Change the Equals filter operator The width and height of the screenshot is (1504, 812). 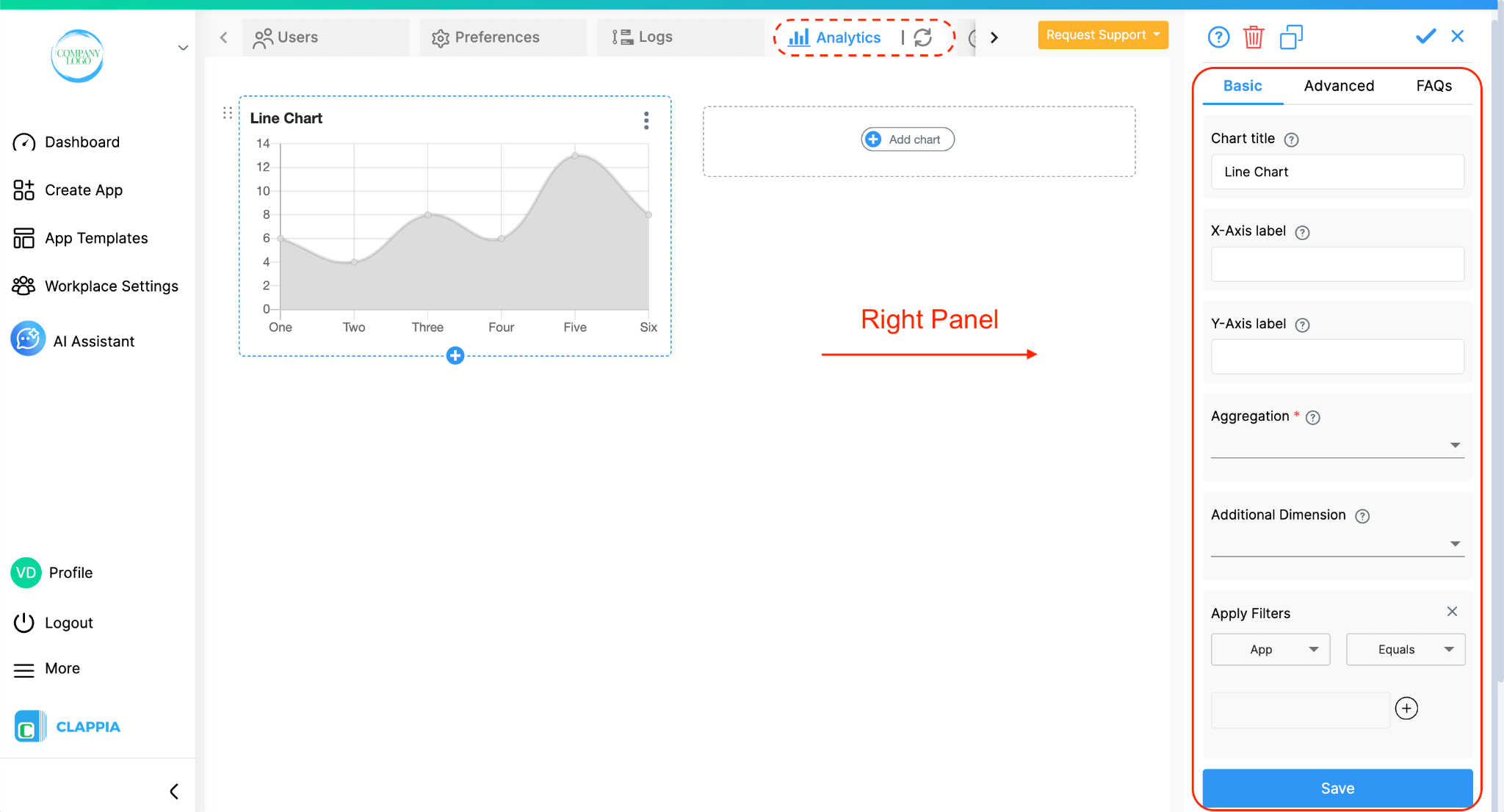pyautogui.click(x=1404, y=649)
